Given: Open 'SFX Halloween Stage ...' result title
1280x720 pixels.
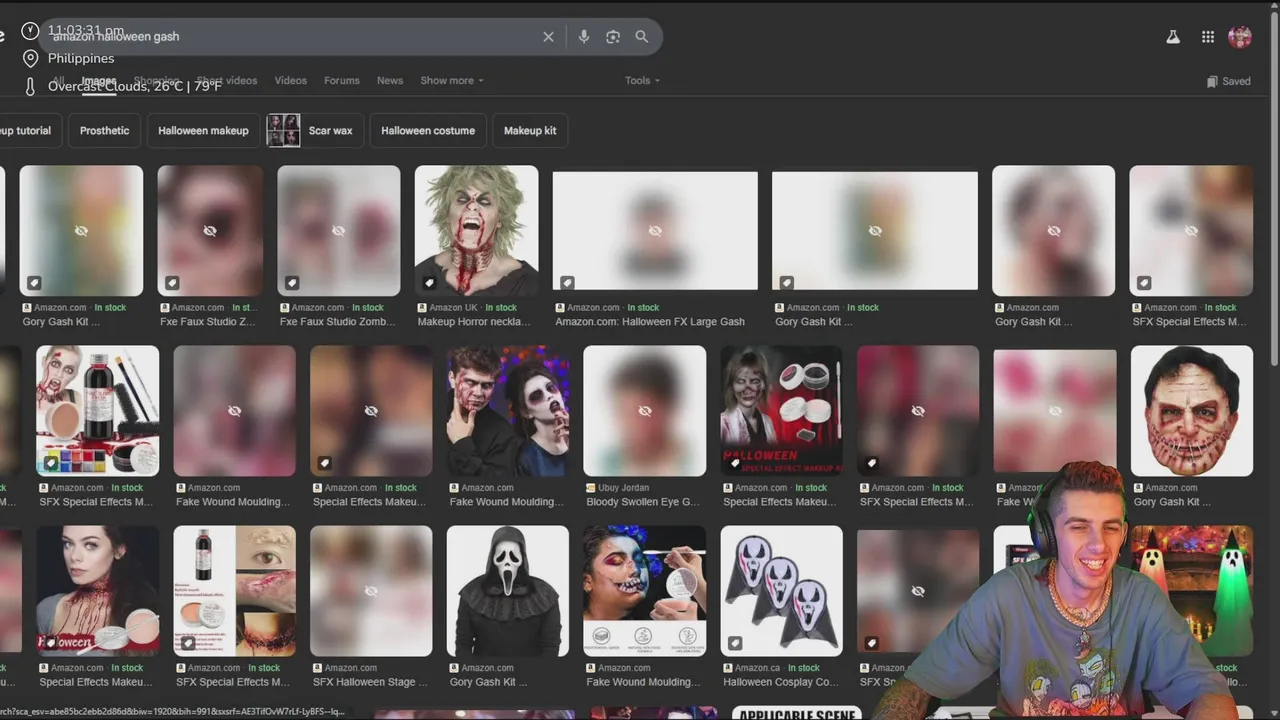Looking at the screenshot, I should coord(371,682).
